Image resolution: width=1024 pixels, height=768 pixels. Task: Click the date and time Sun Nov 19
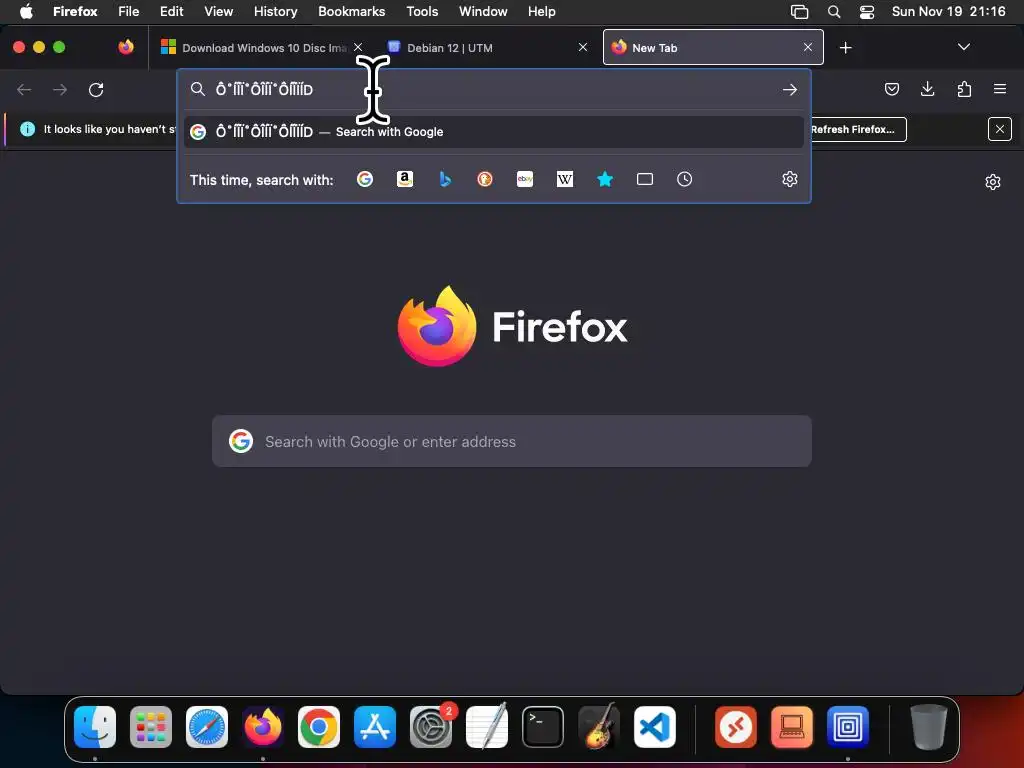coord(948,11)
